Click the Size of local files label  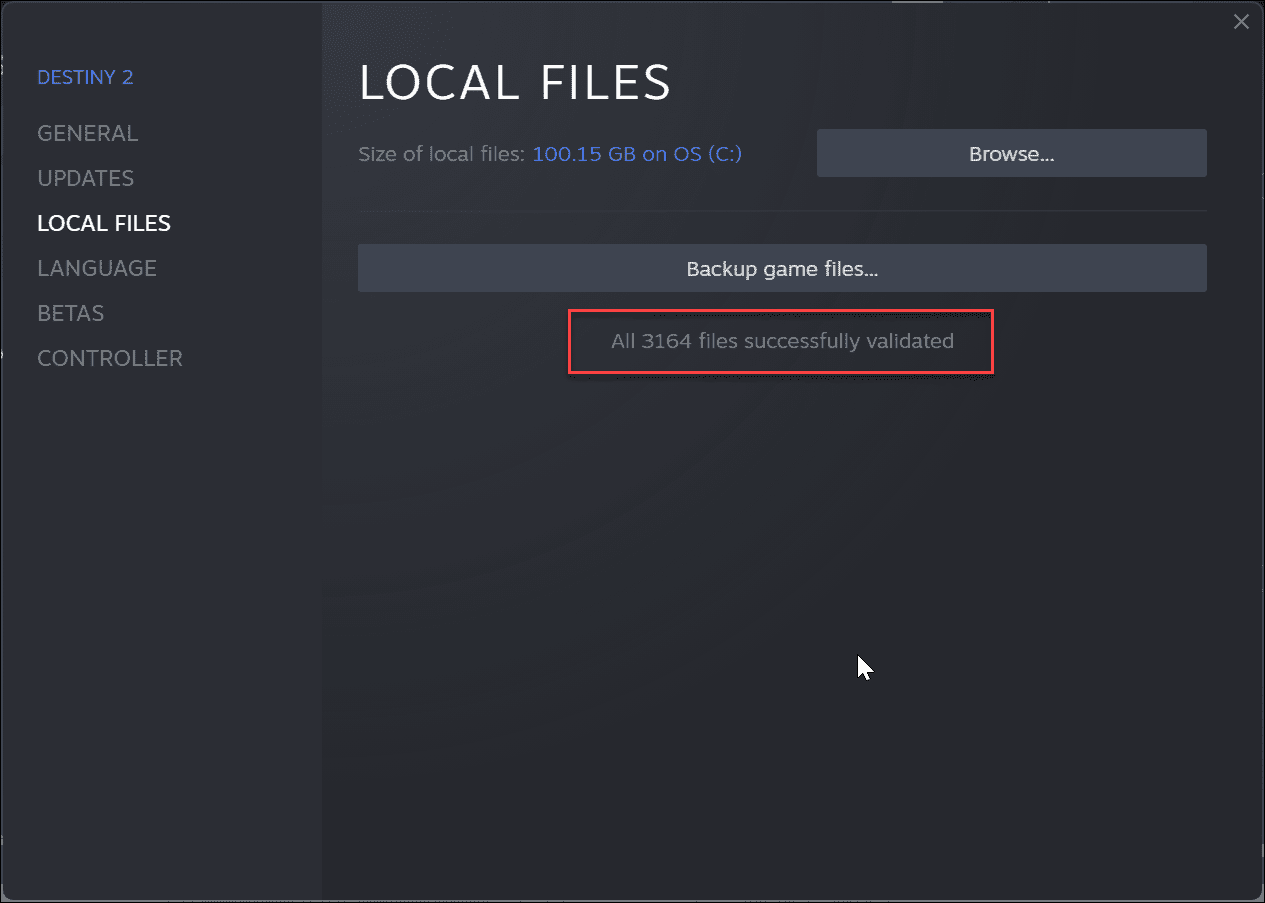pos(442,154)
